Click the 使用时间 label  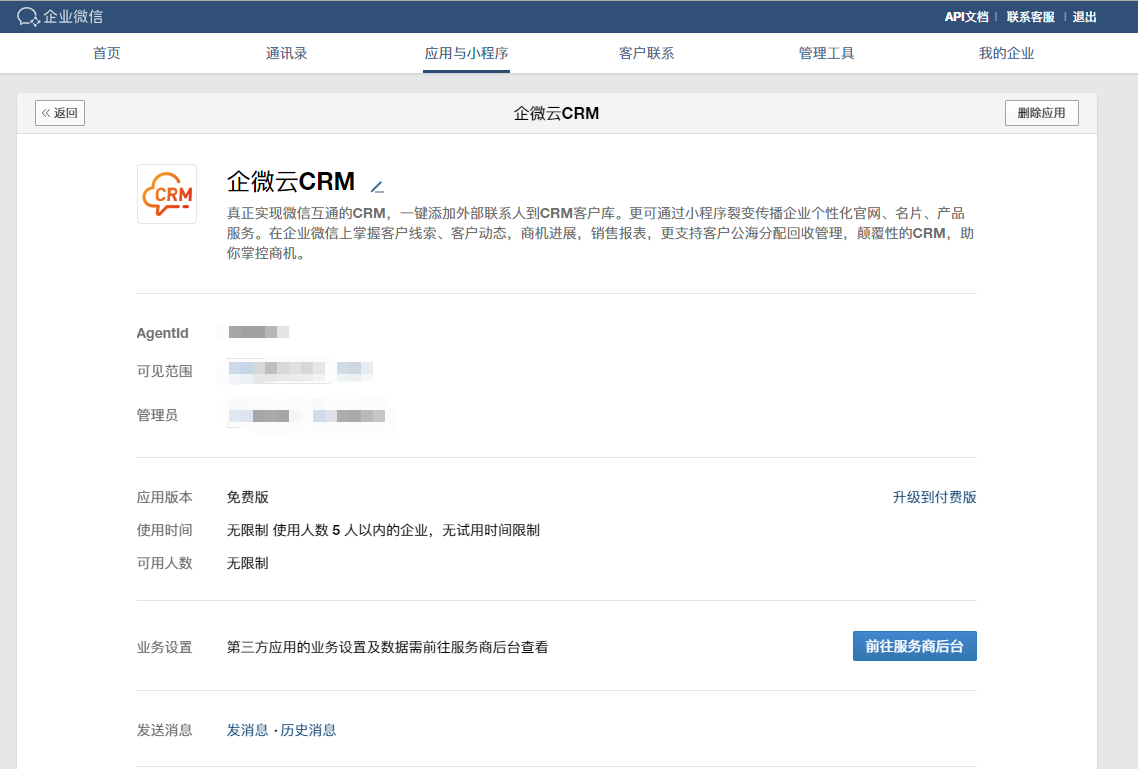tap(165, 530)
